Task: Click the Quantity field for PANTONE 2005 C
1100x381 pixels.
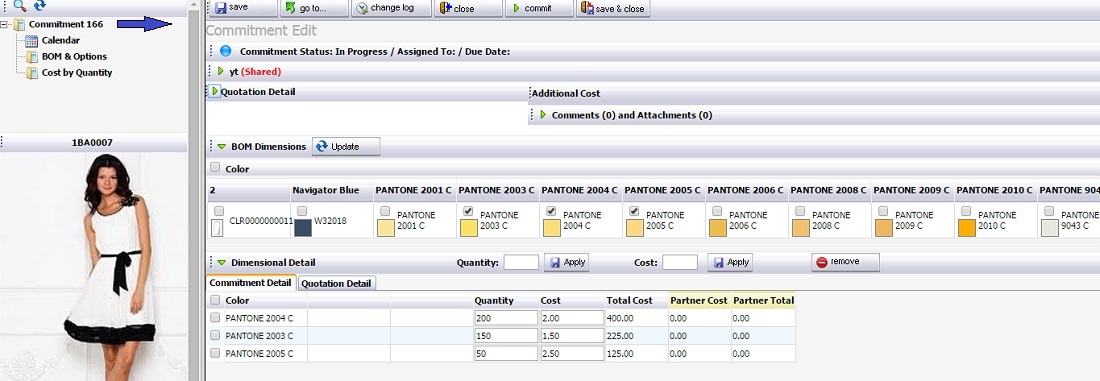Action: point(506,354)
